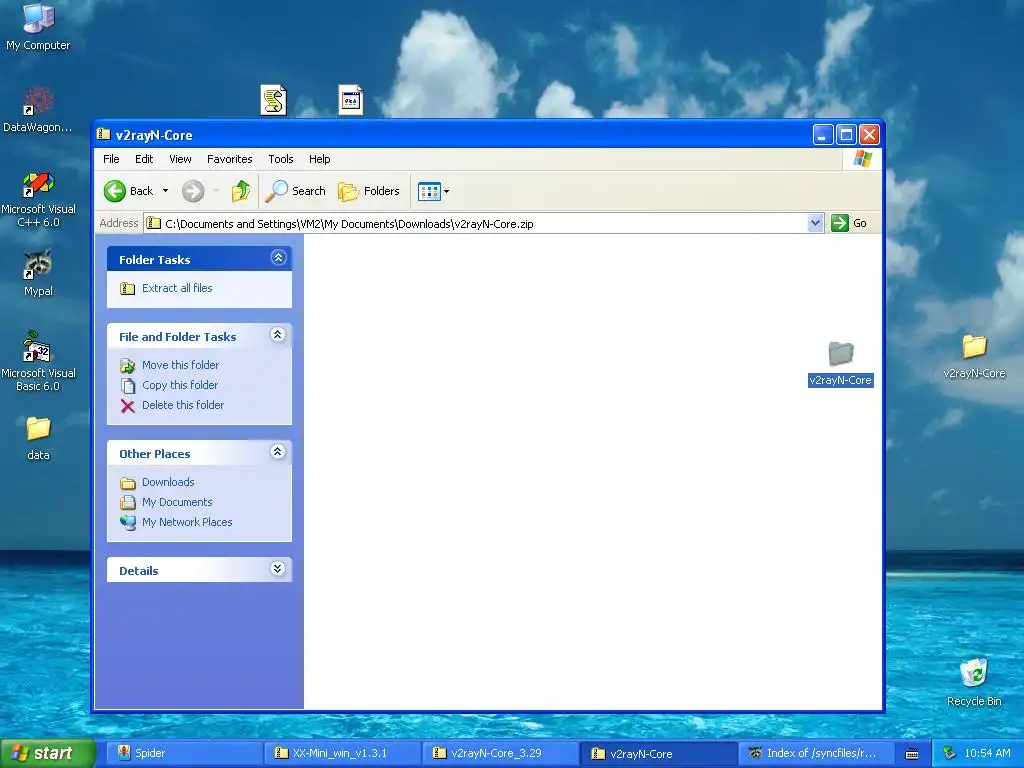Image resolution: width=1024 pixels, height=768 pixels.
Task: Select the Recycle Bin icon
Action: click(x=974, y=682)
